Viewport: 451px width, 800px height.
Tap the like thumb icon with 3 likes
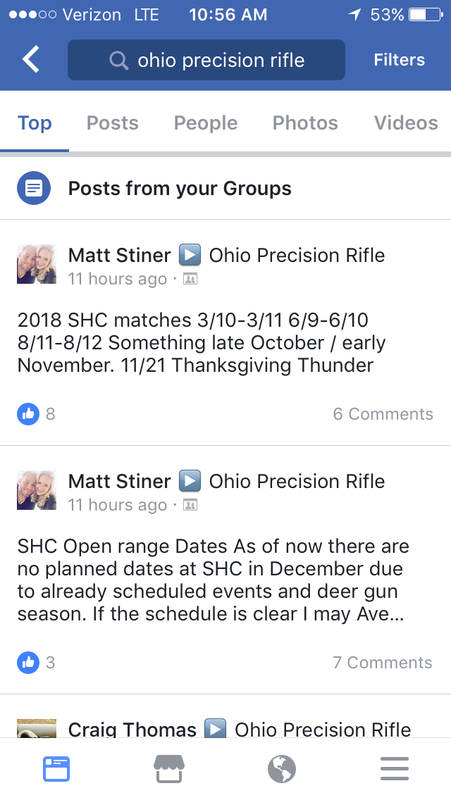[28, 662]
